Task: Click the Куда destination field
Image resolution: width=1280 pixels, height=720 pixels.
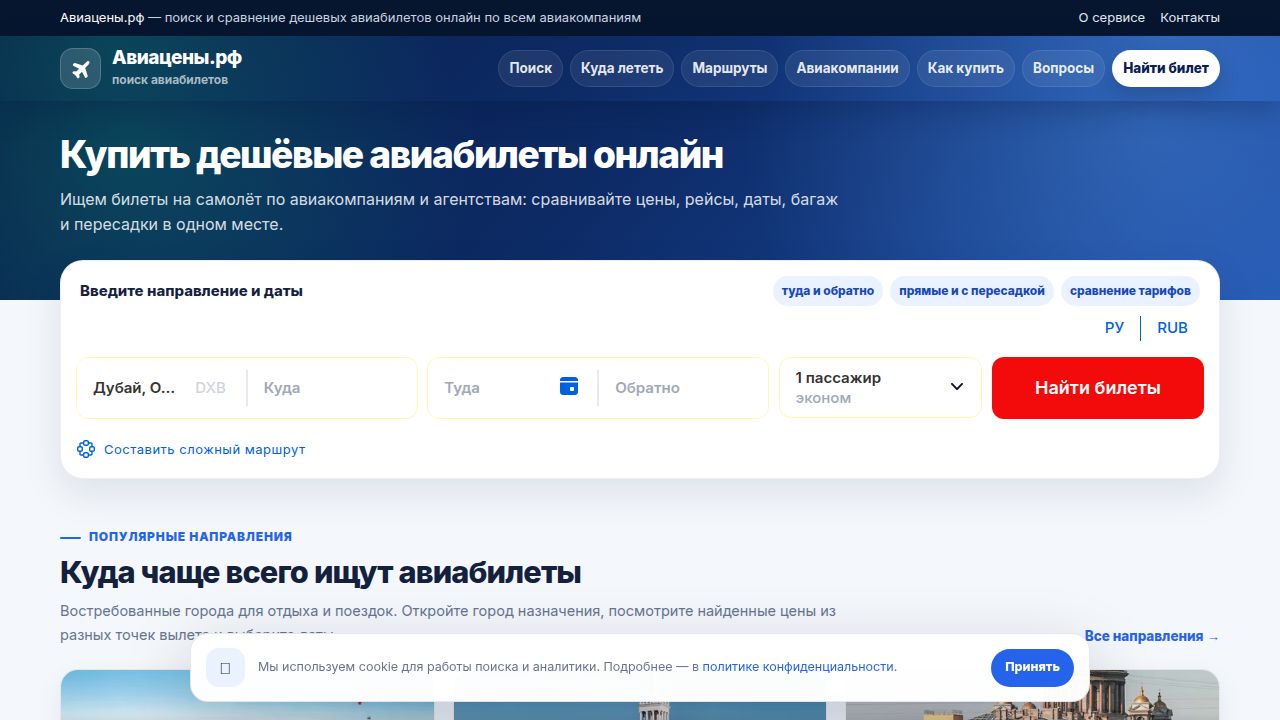Action: coord(332,388)
